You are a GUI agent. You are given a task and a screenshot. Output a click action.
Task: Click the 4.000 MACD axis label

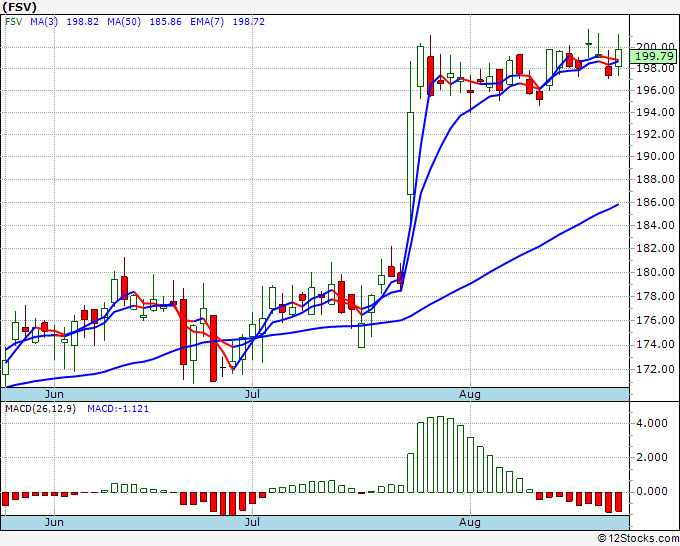[x=652, y=423]
